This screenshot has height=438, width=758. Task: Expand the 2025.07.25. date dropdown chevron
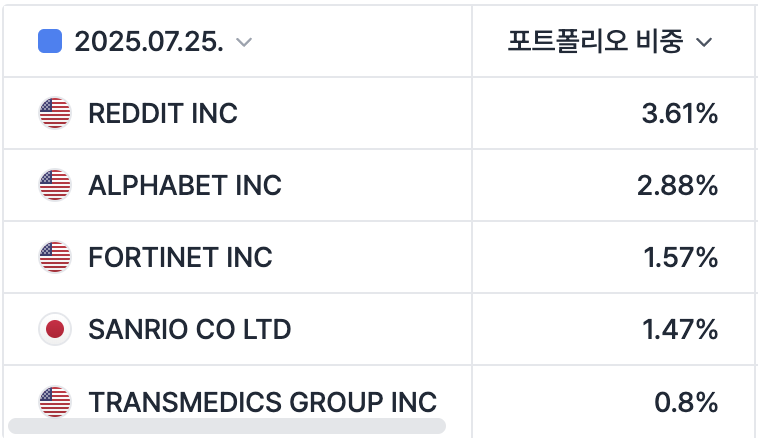click(x=243, y=42)
